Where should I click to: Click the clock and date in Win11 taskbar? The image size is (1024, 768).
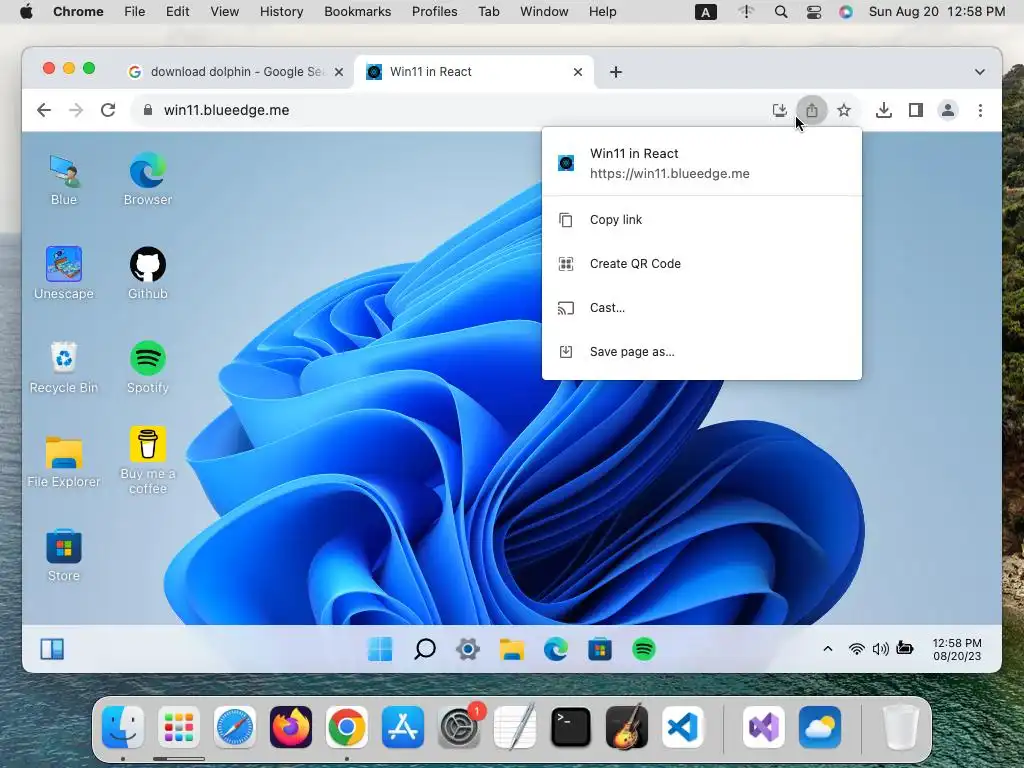point(957,649)
